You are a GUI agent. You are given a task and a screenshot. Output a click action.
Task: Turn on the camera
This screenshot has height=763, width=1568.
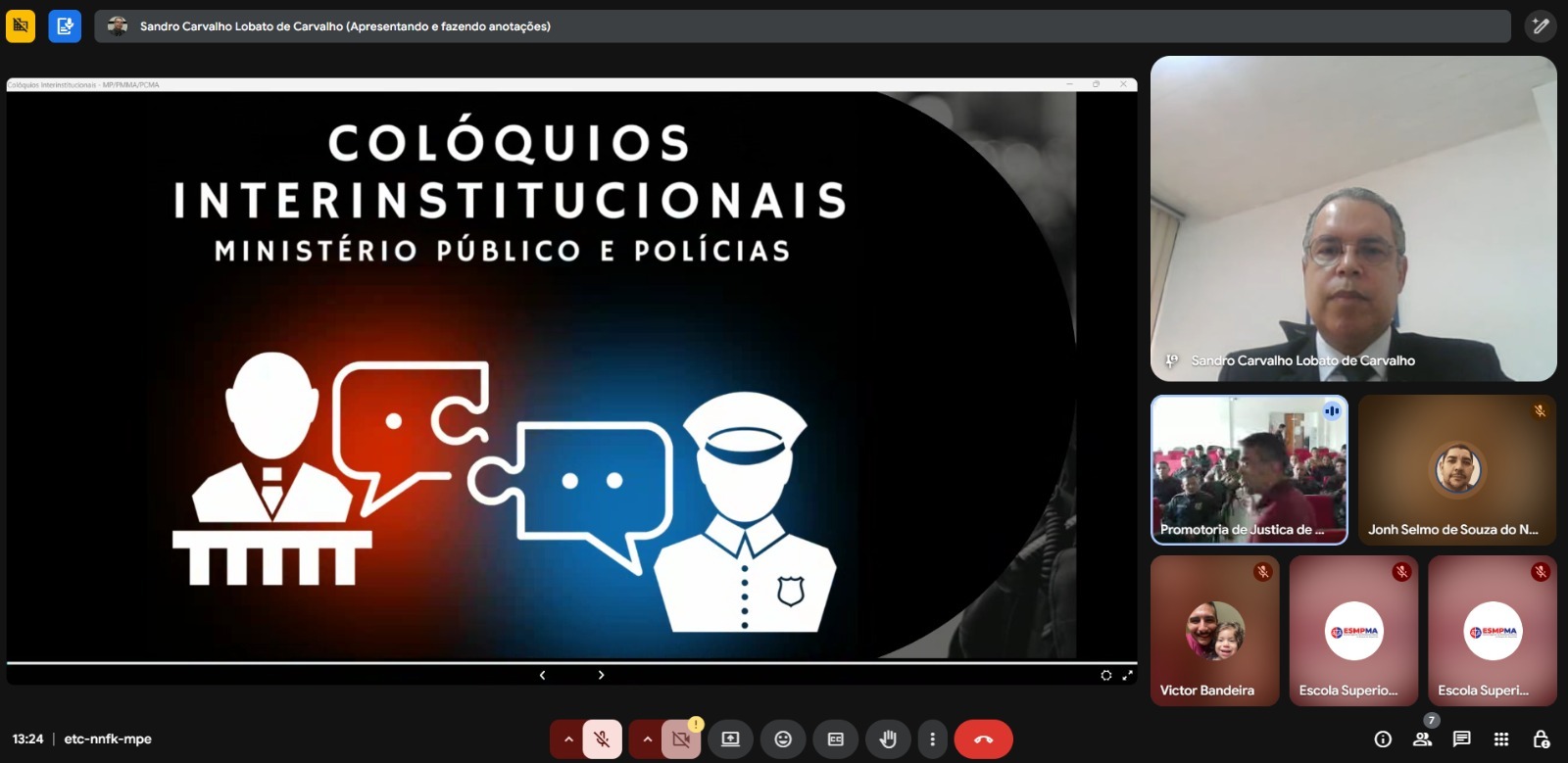681,739
